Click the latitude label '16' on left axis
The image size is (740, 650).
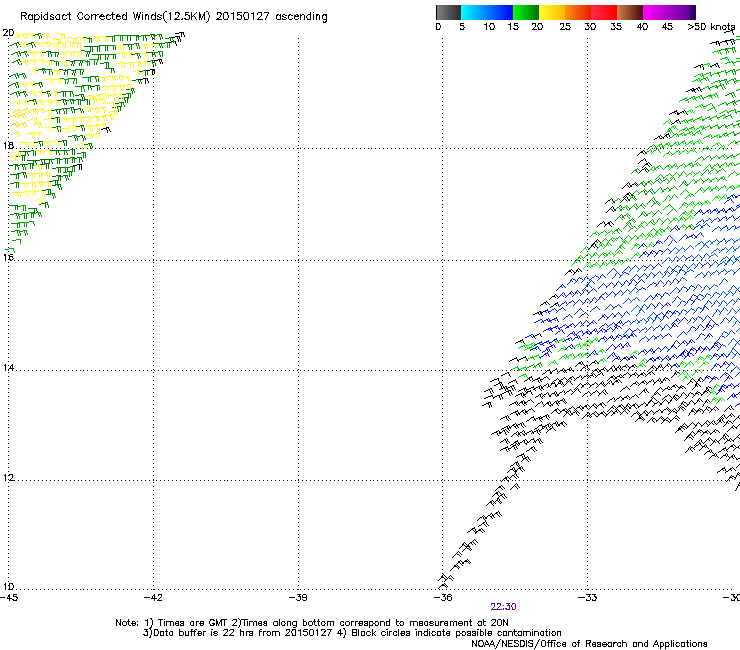click(8, 257)
